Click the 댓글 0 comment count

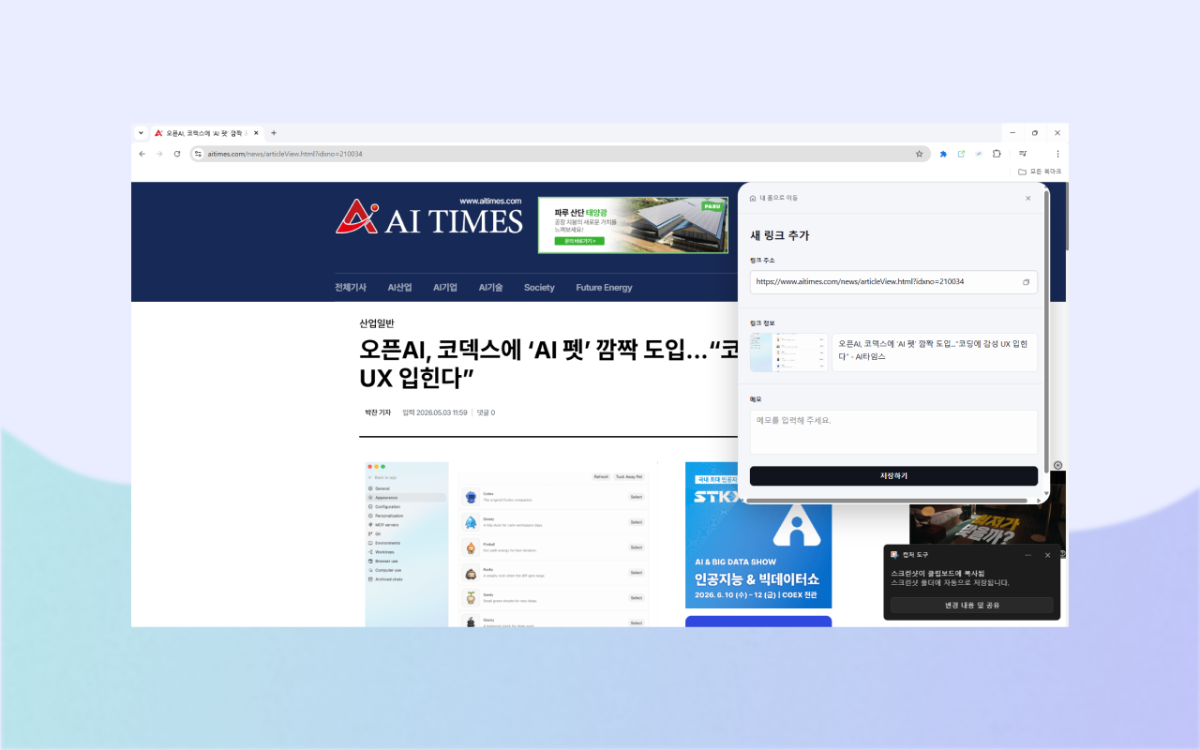click(x=486, y=412)
